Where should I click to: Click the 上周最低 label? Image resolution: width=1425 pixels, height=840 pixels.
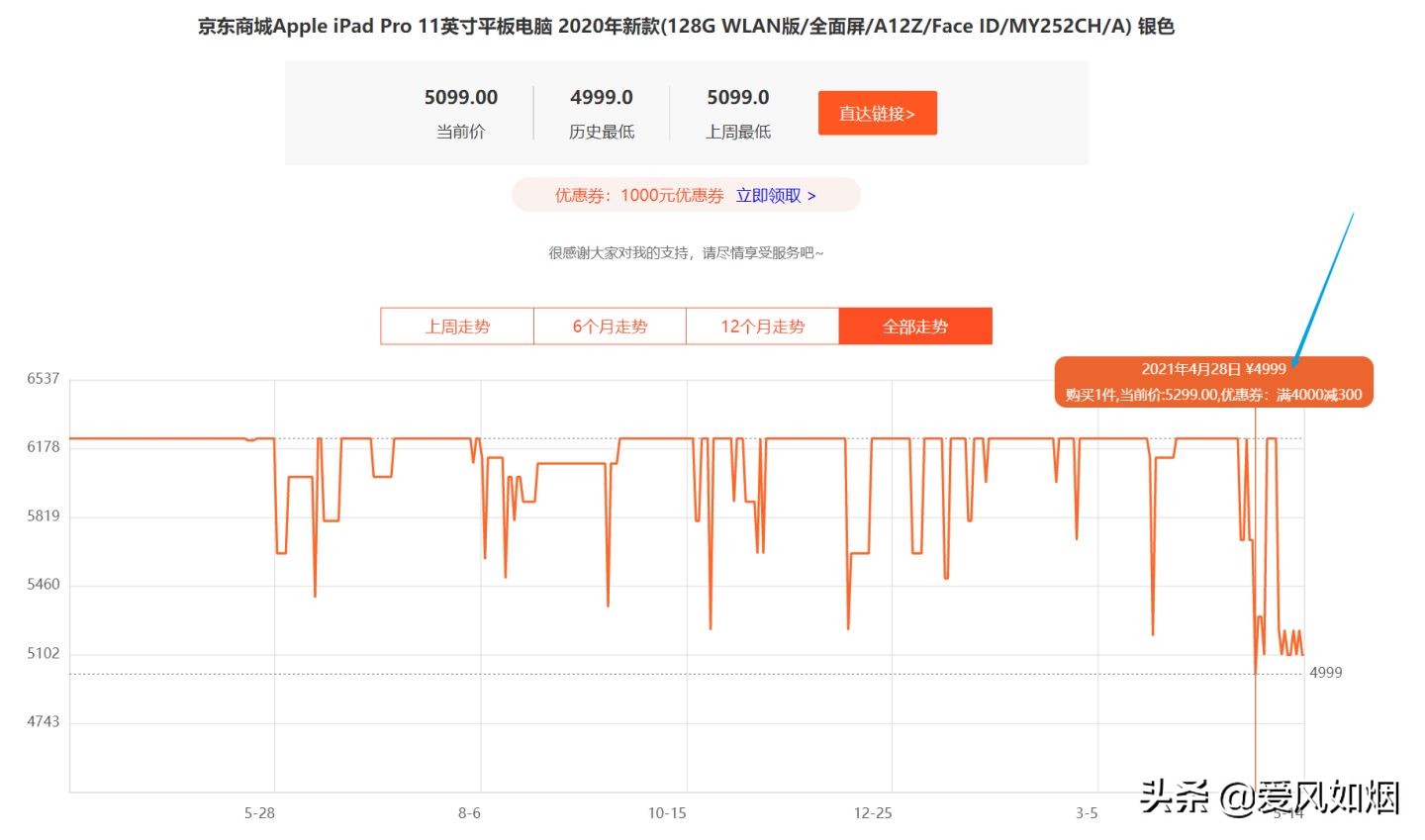738,132
